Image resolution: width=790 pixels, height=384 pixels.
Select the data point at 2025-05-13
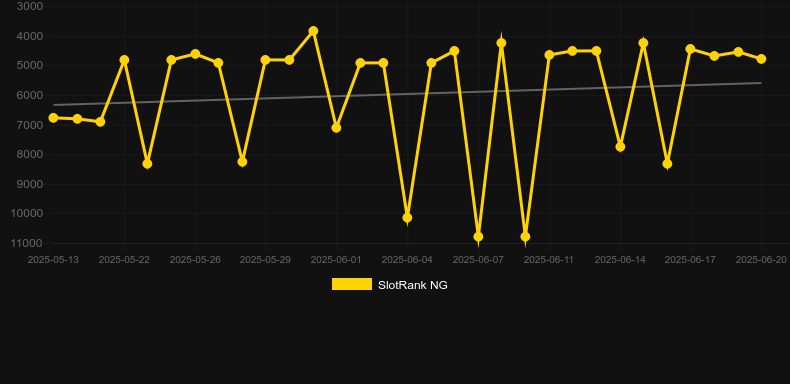53,117
